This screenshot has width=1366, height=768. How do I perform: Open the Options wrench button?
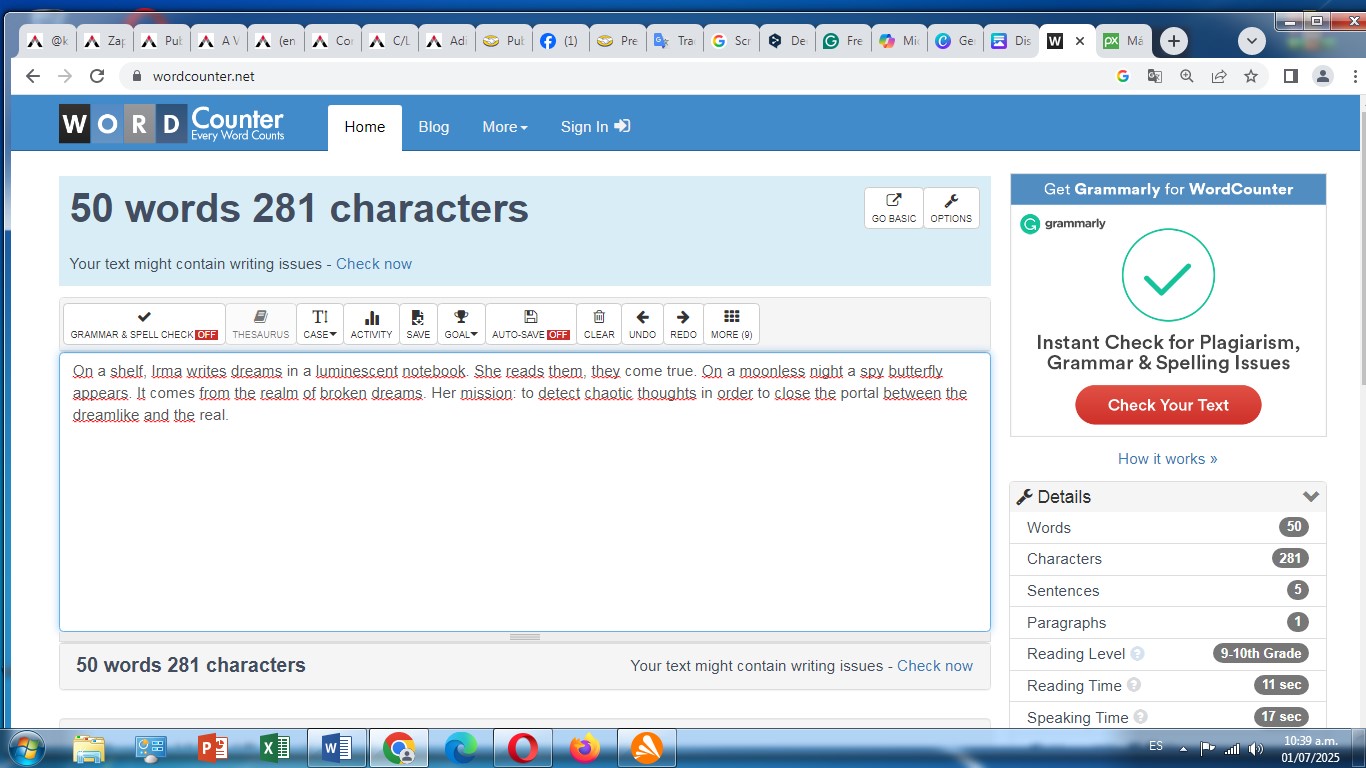951,208
